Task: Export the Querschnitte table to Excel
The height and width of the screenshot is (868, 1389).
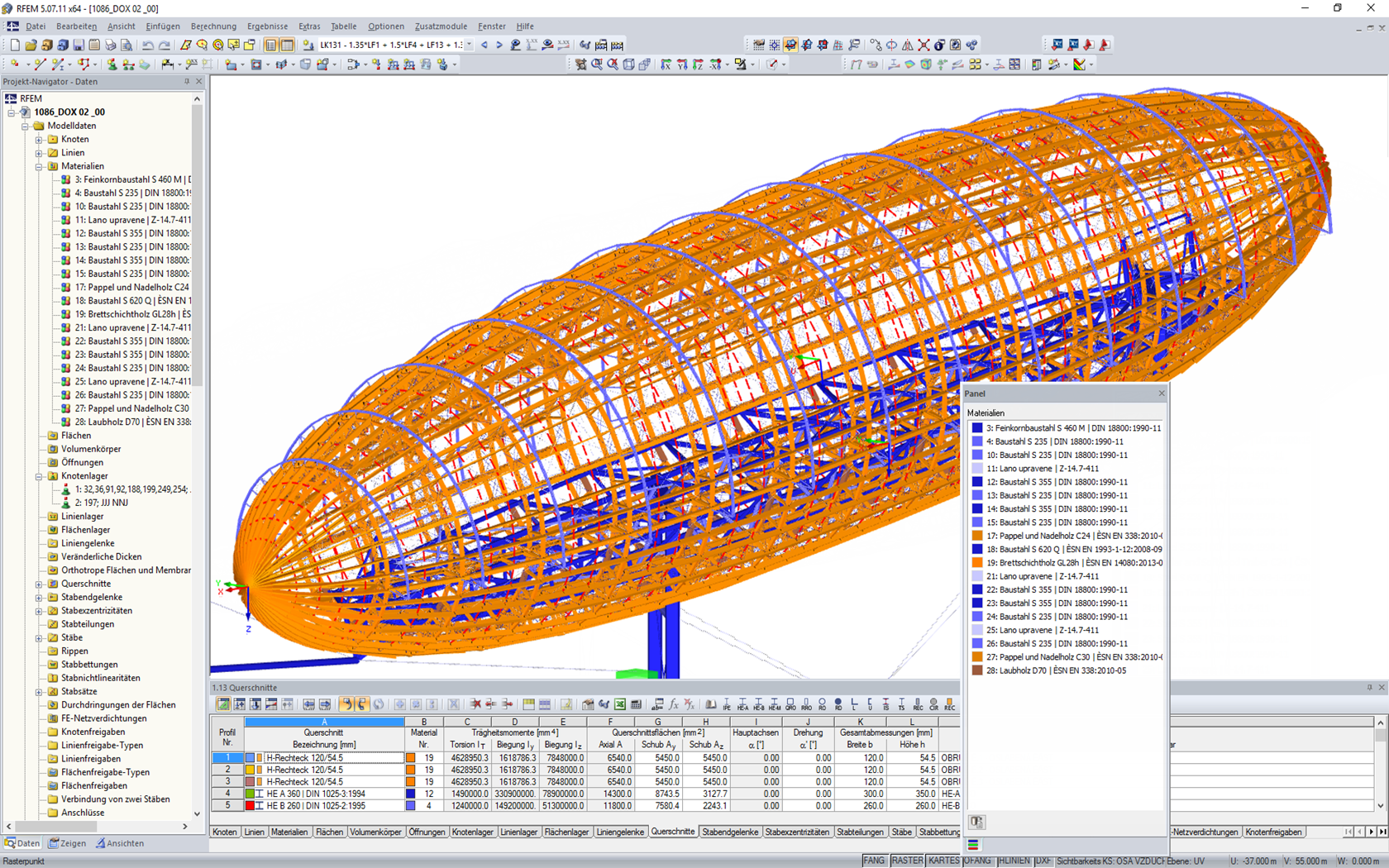Action: point(619,704)
